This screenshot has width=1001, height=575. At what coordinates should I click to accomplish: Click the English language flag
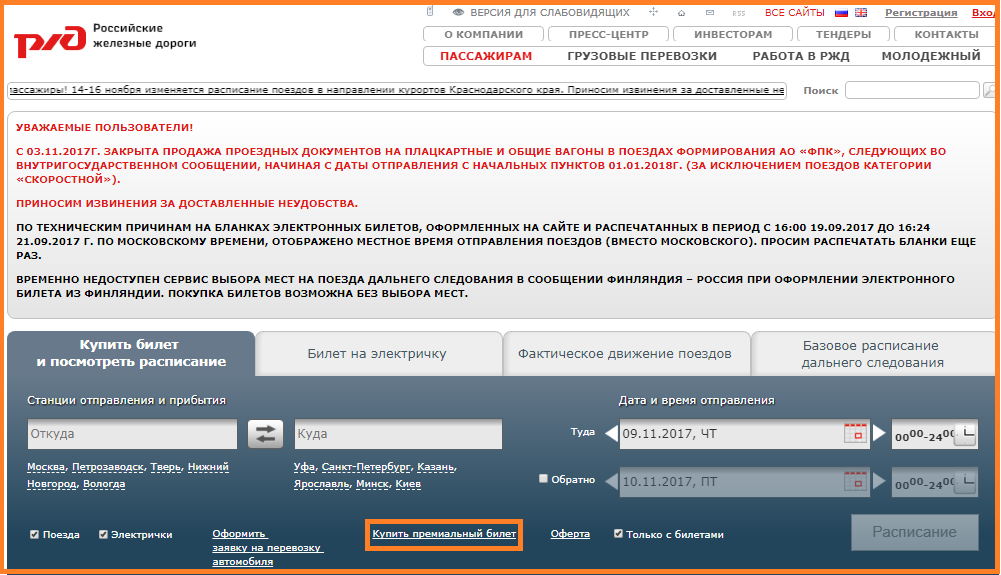coord(861,13)
